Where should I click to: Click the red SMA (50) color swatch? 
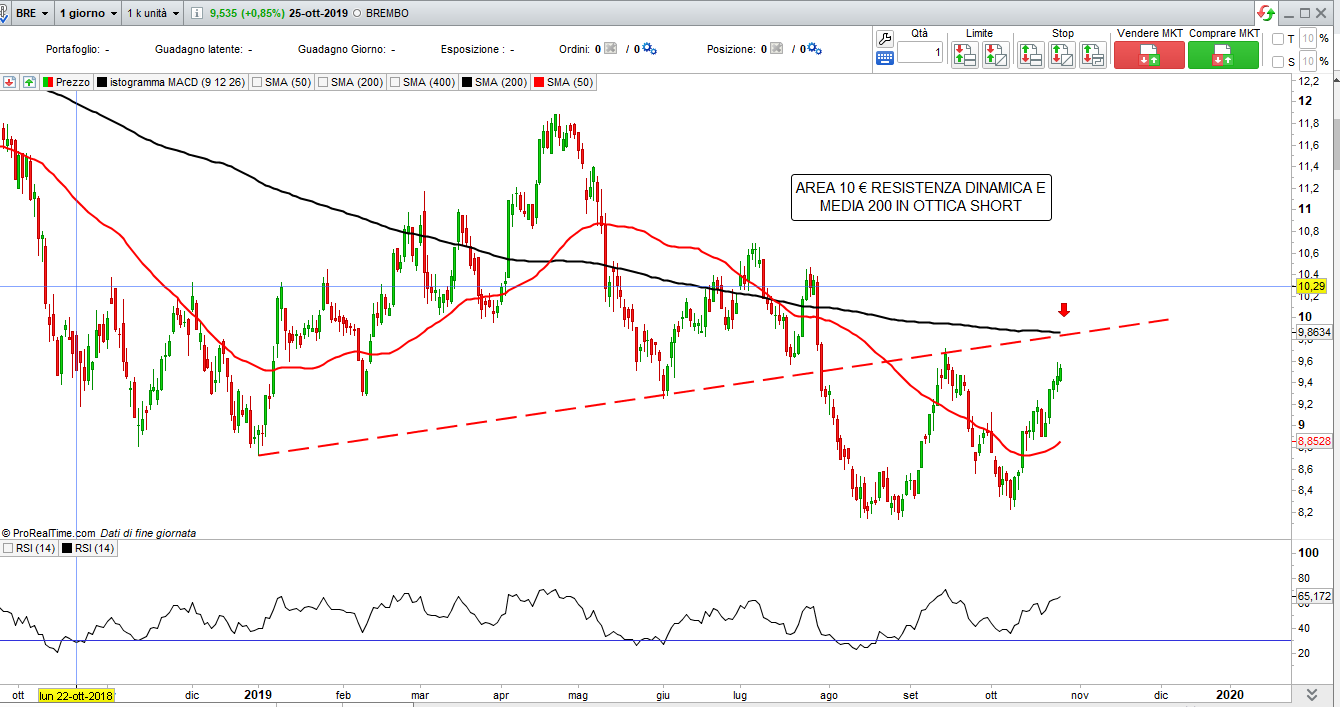coord(540,82)
